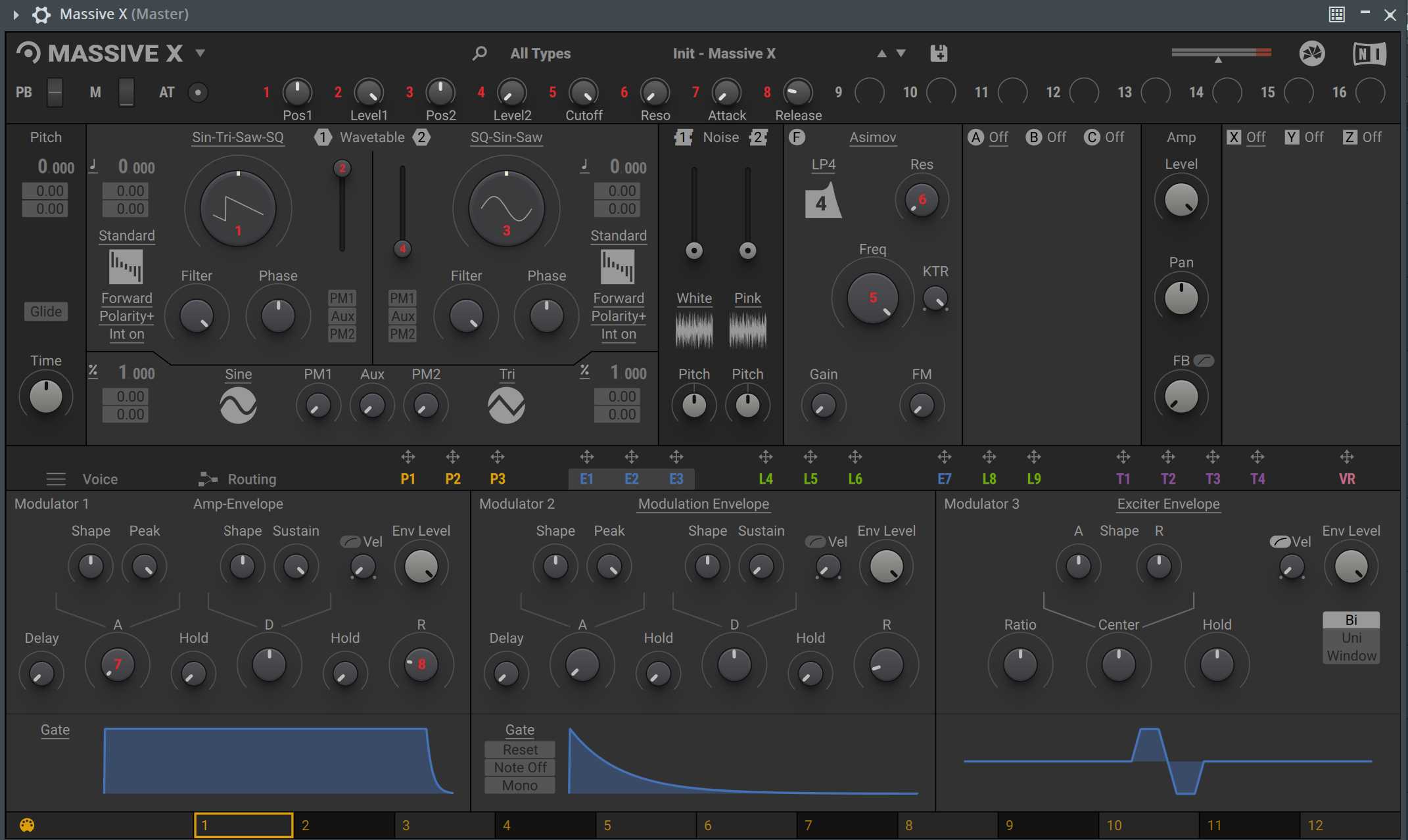Open Voice page hamburger icon
Screen dimensions: 1408x840
click(x=56, y=479)
